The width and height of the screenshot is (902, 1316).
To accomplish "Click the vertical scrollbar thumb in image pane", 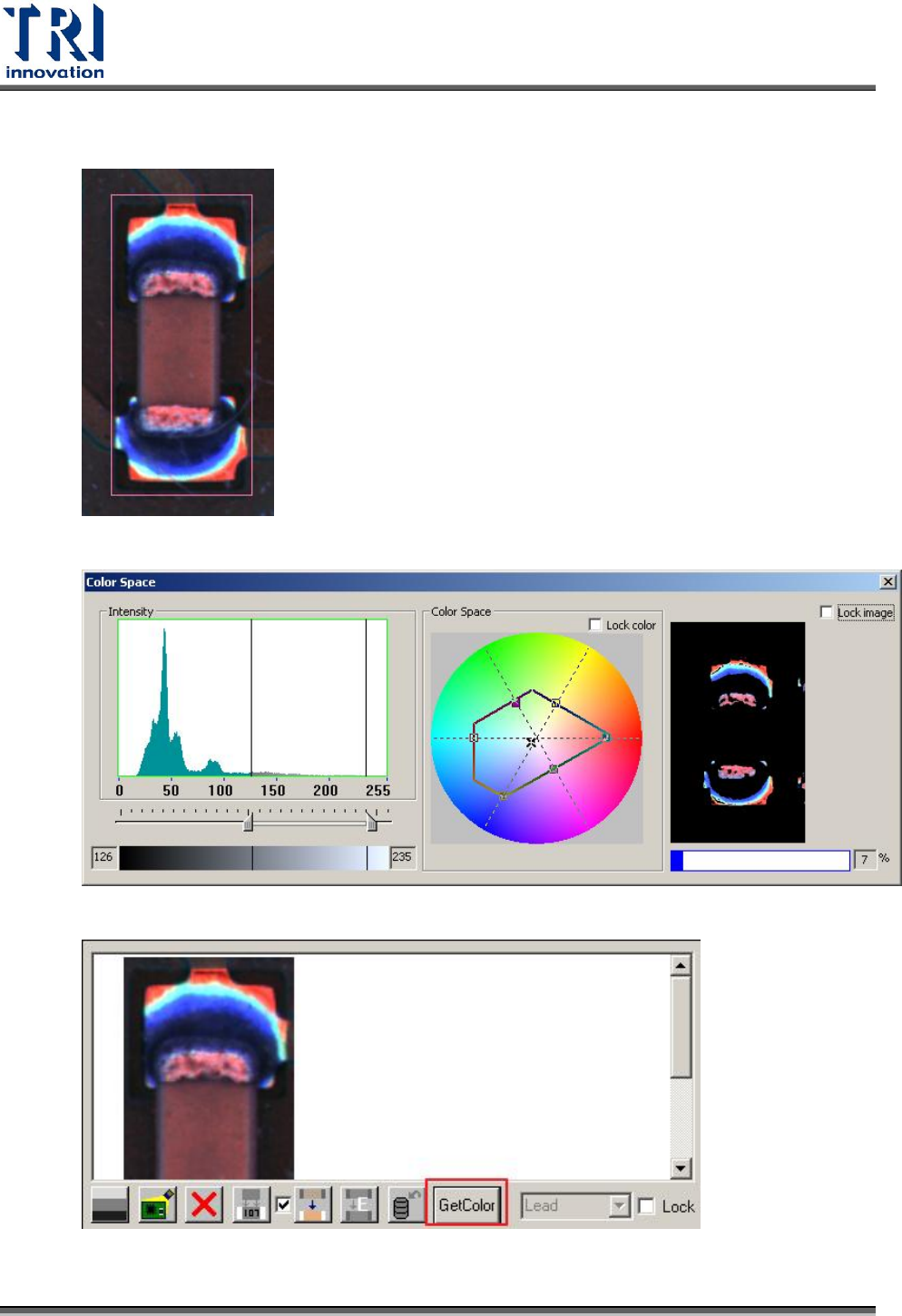I will (681, 1027).
